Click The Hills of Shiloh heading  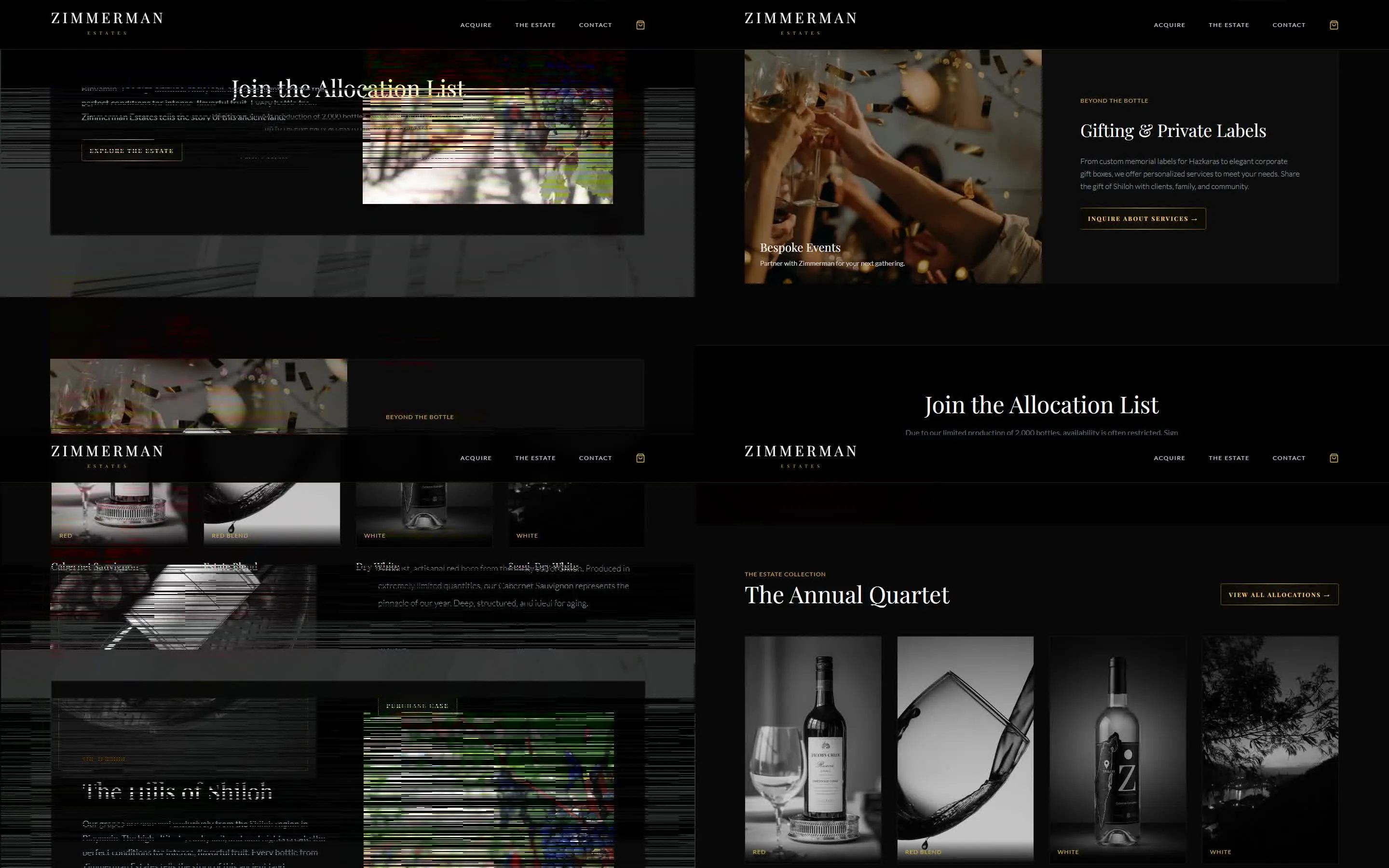[177, 791]
